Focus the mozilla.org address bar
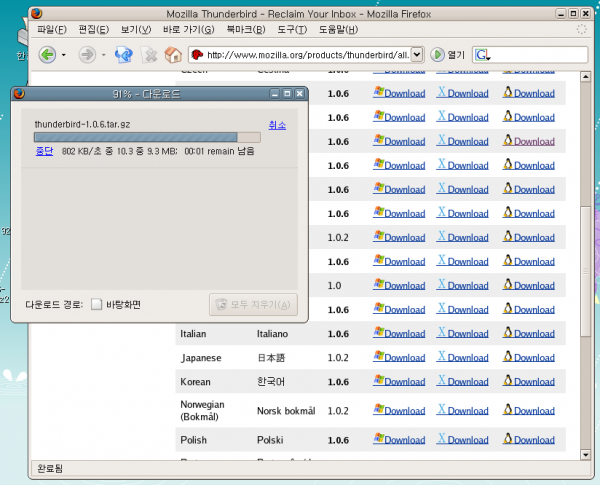The width and height of the screenshot is (600, 485). [x=308, y=55]
